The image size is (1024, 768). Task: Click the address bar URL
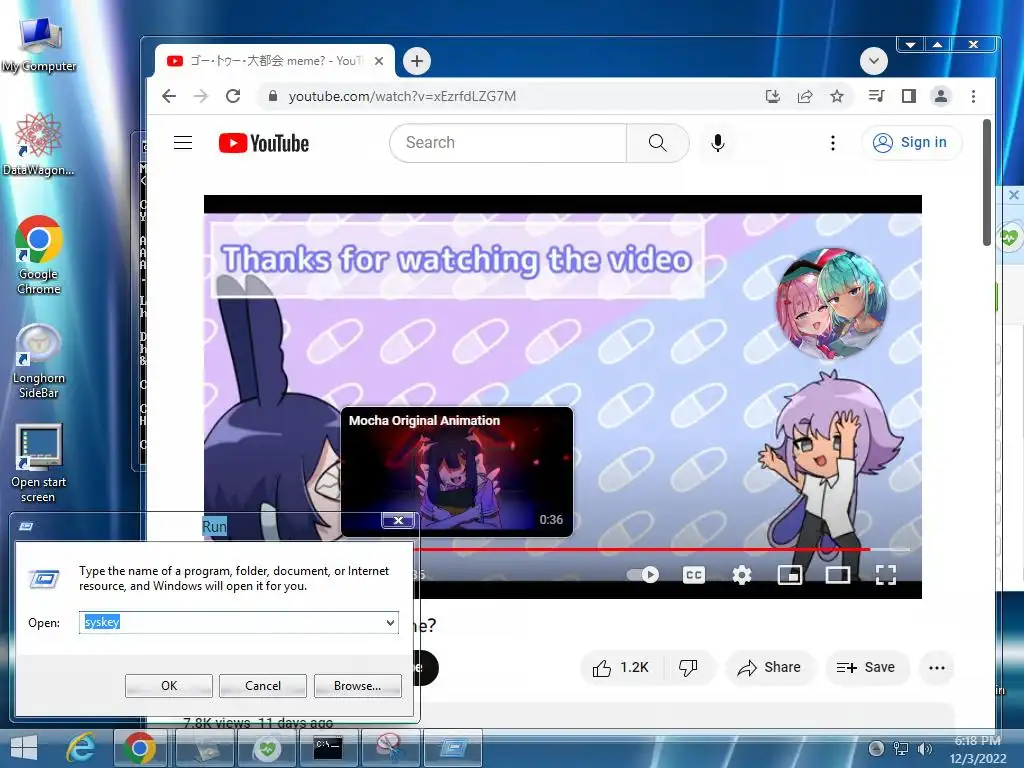point(402,97)
